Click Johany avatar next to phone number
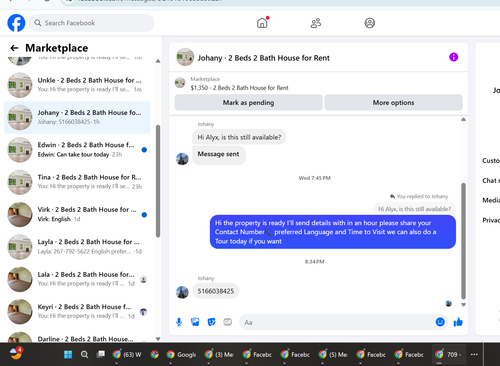 [182, 292]
